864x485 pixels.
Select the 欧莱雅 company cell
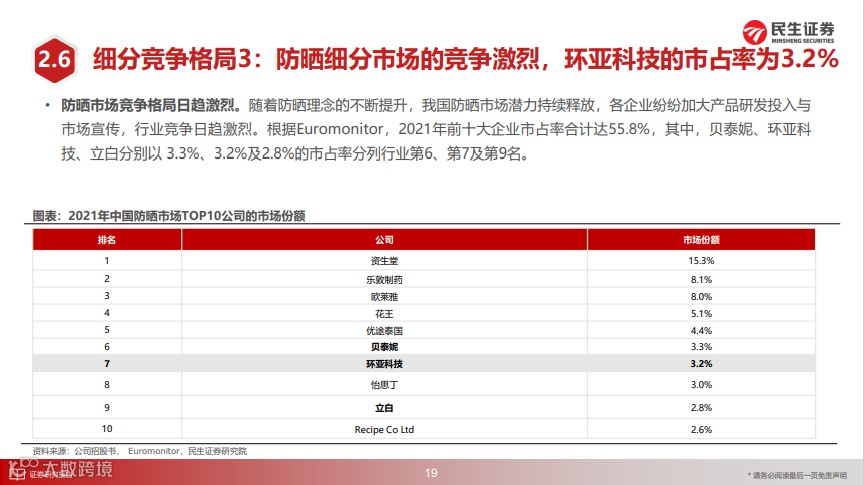pyautogui.click(x=384, y=297)
